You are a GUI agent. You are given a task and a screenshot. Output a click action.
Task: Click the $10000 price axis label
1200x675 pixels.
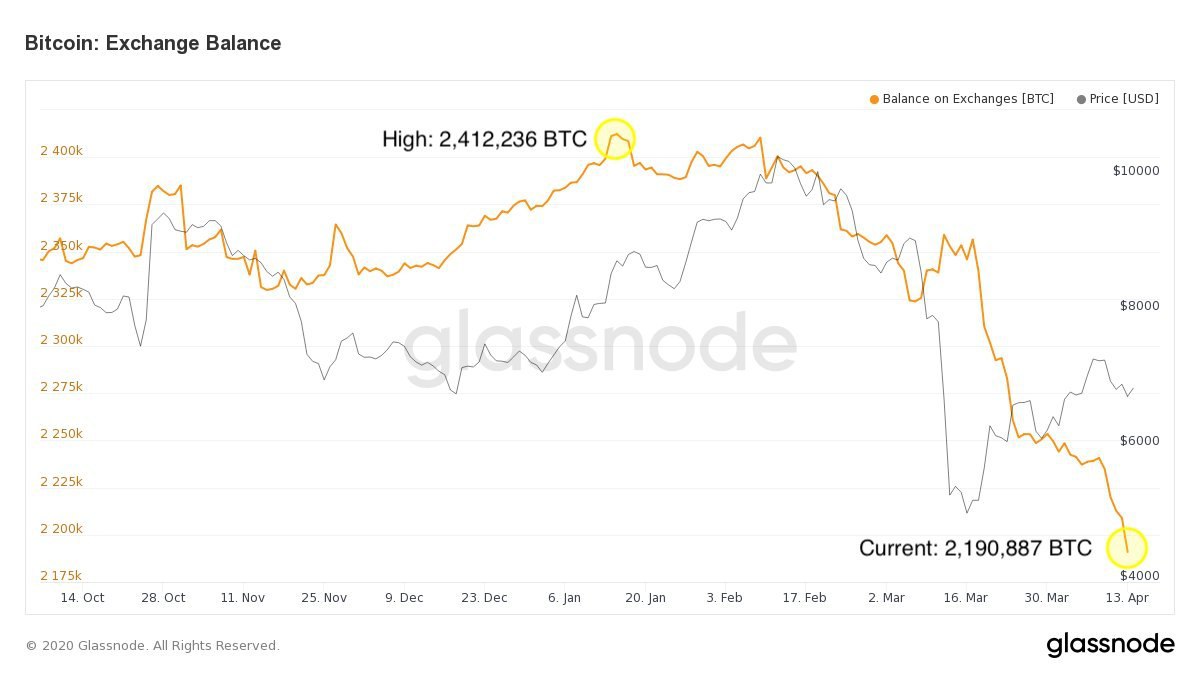pos(1136,171)
